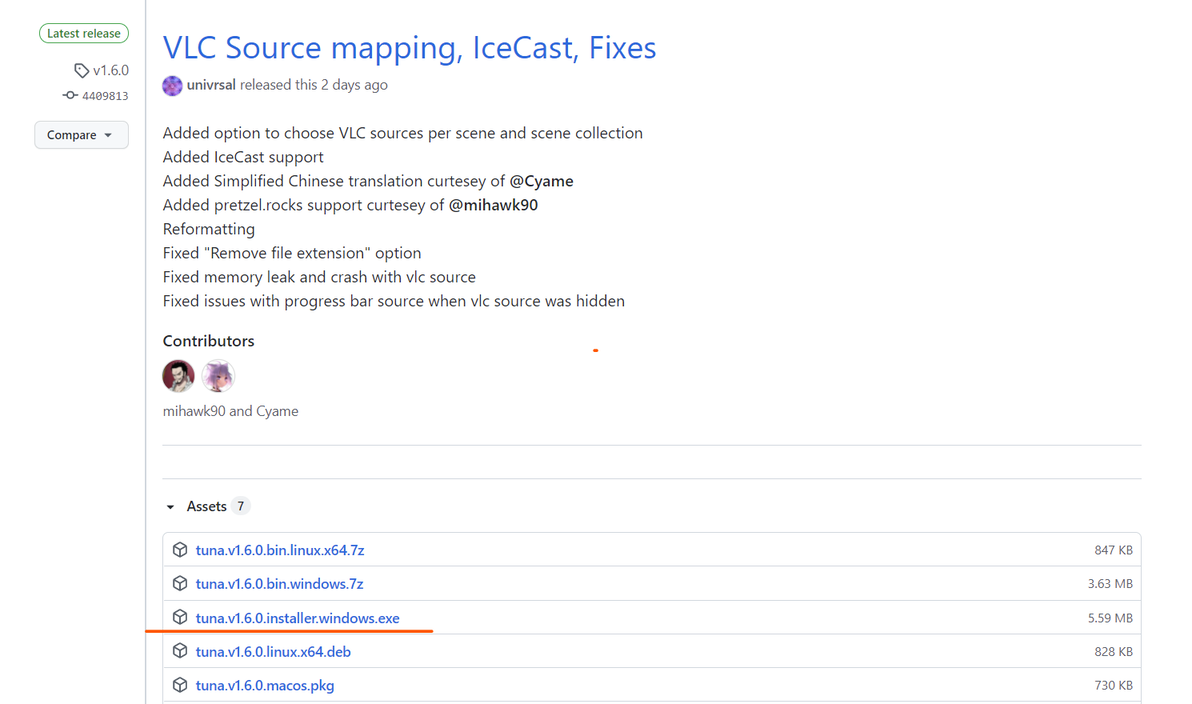
Task: Open the univrsal author name link
Action: [211, 85]
